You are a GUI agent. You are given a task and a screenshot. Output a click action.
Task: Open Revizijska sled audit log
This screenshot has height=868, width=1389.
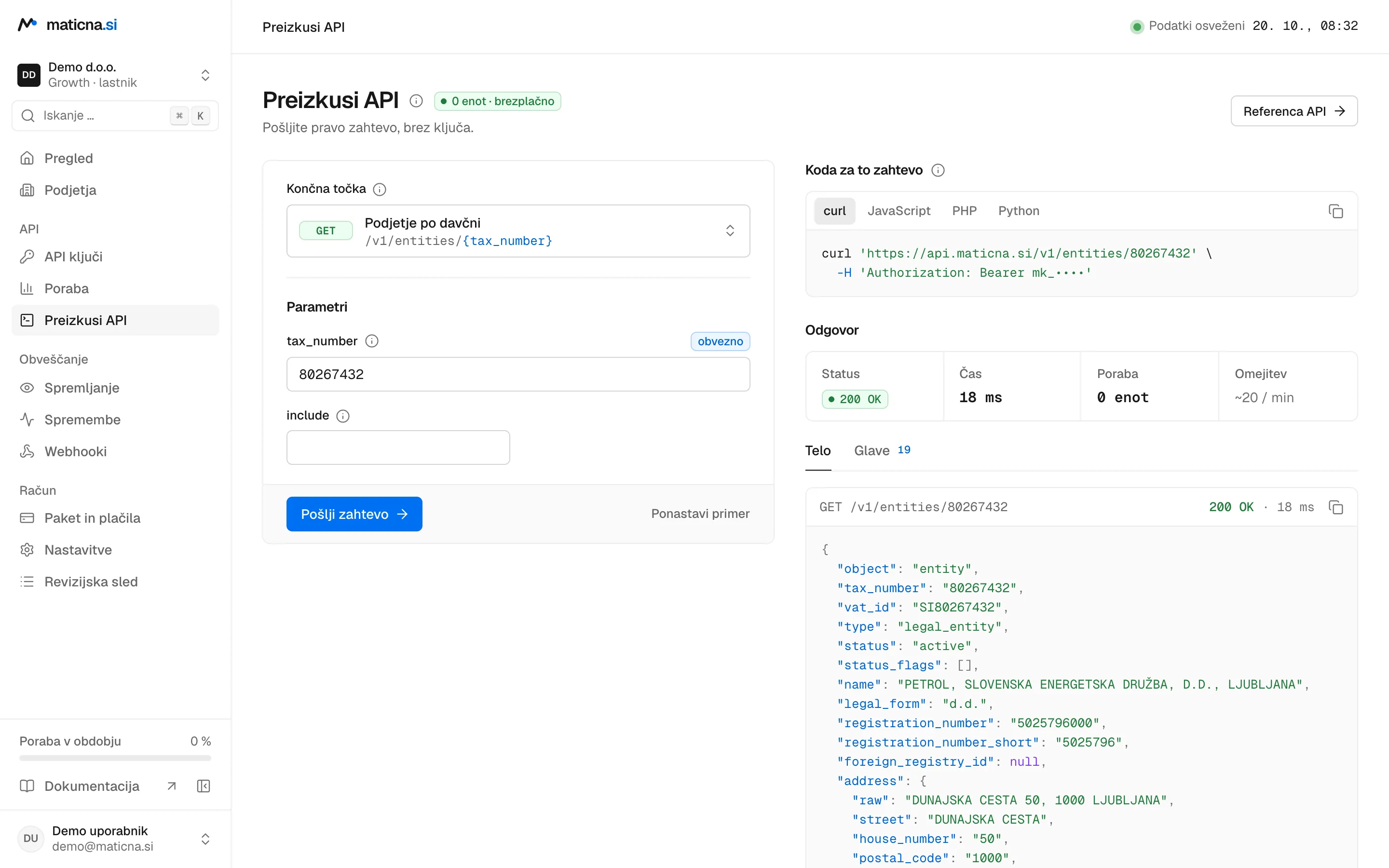[x=115, y=582]
